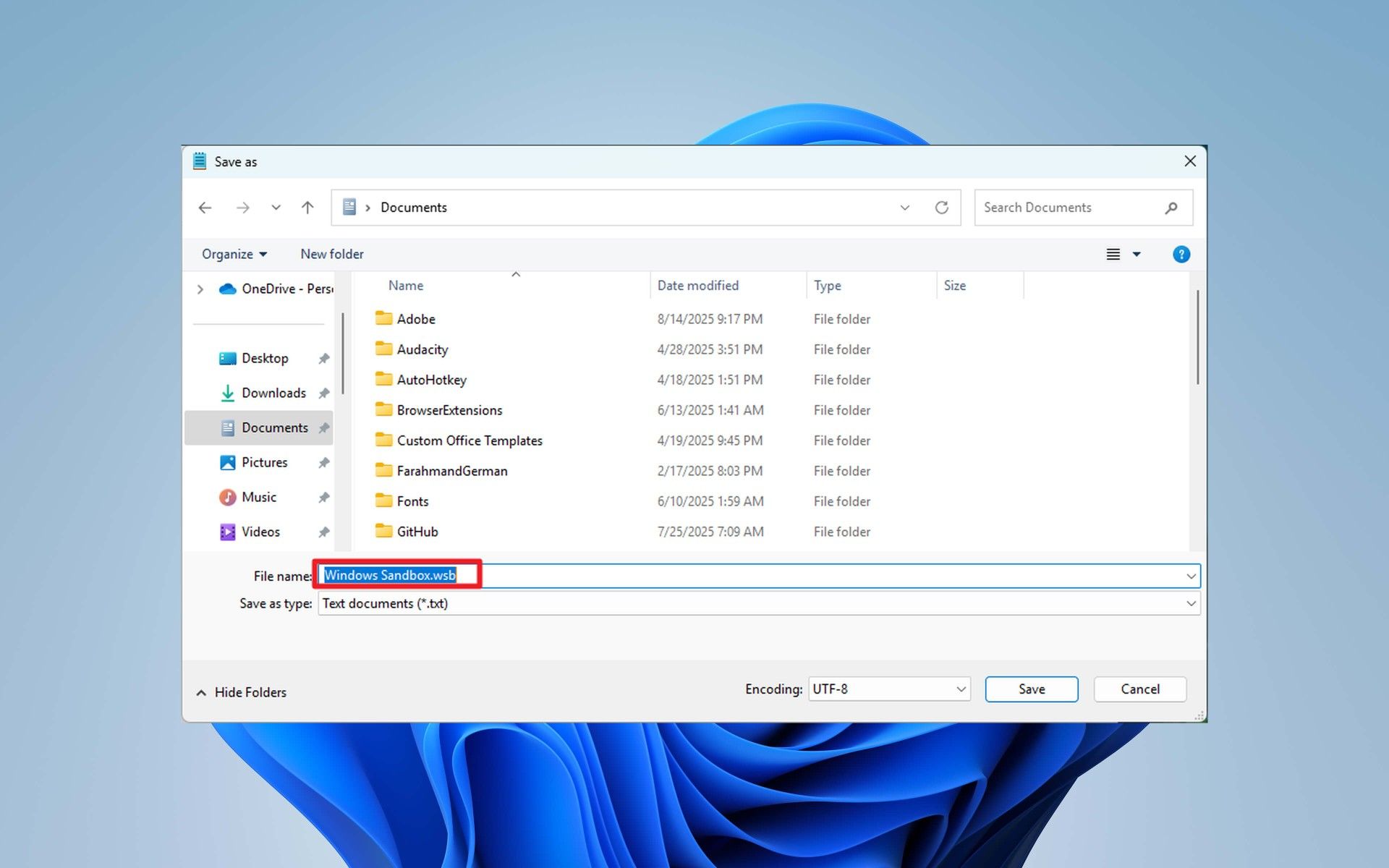
Task: Open Music in the navigation pane
Action: [x=259, y=497]
